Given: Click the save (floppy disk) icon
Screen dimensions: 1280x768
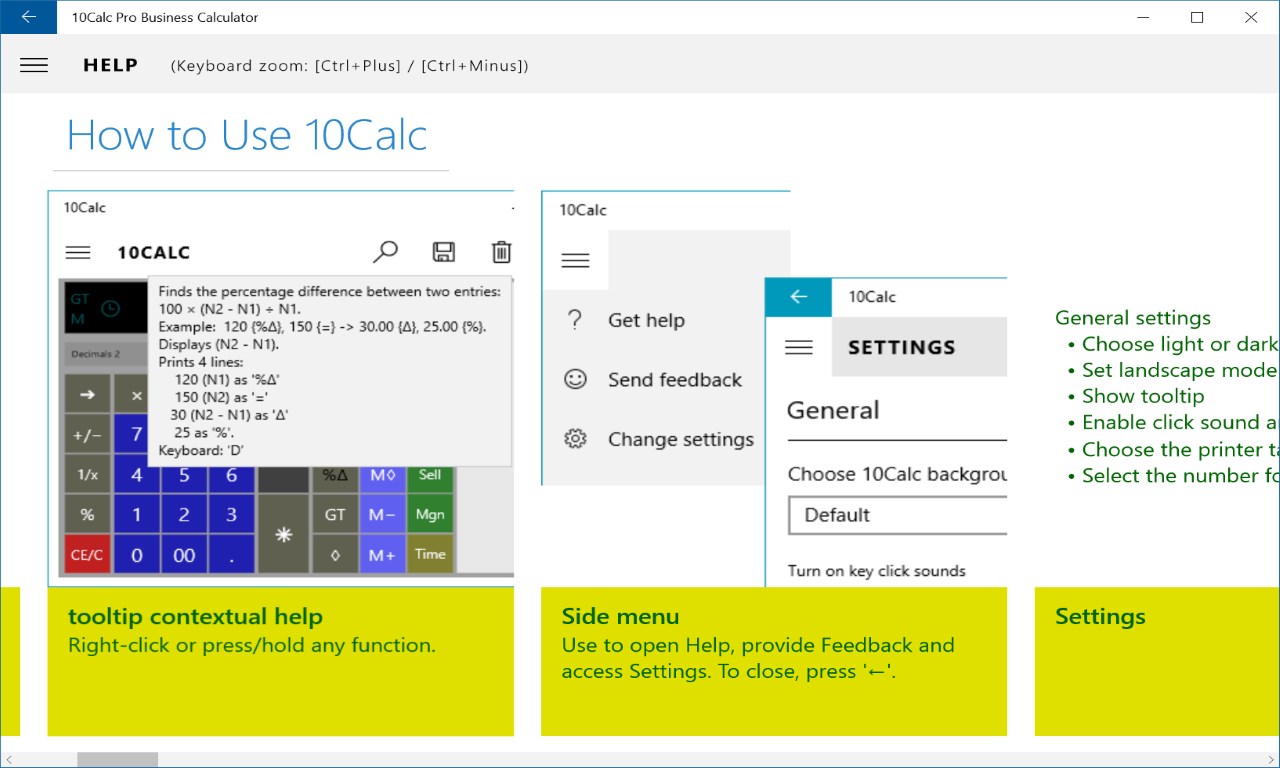Looking at the screenshot, I should [x=444, y=251].
